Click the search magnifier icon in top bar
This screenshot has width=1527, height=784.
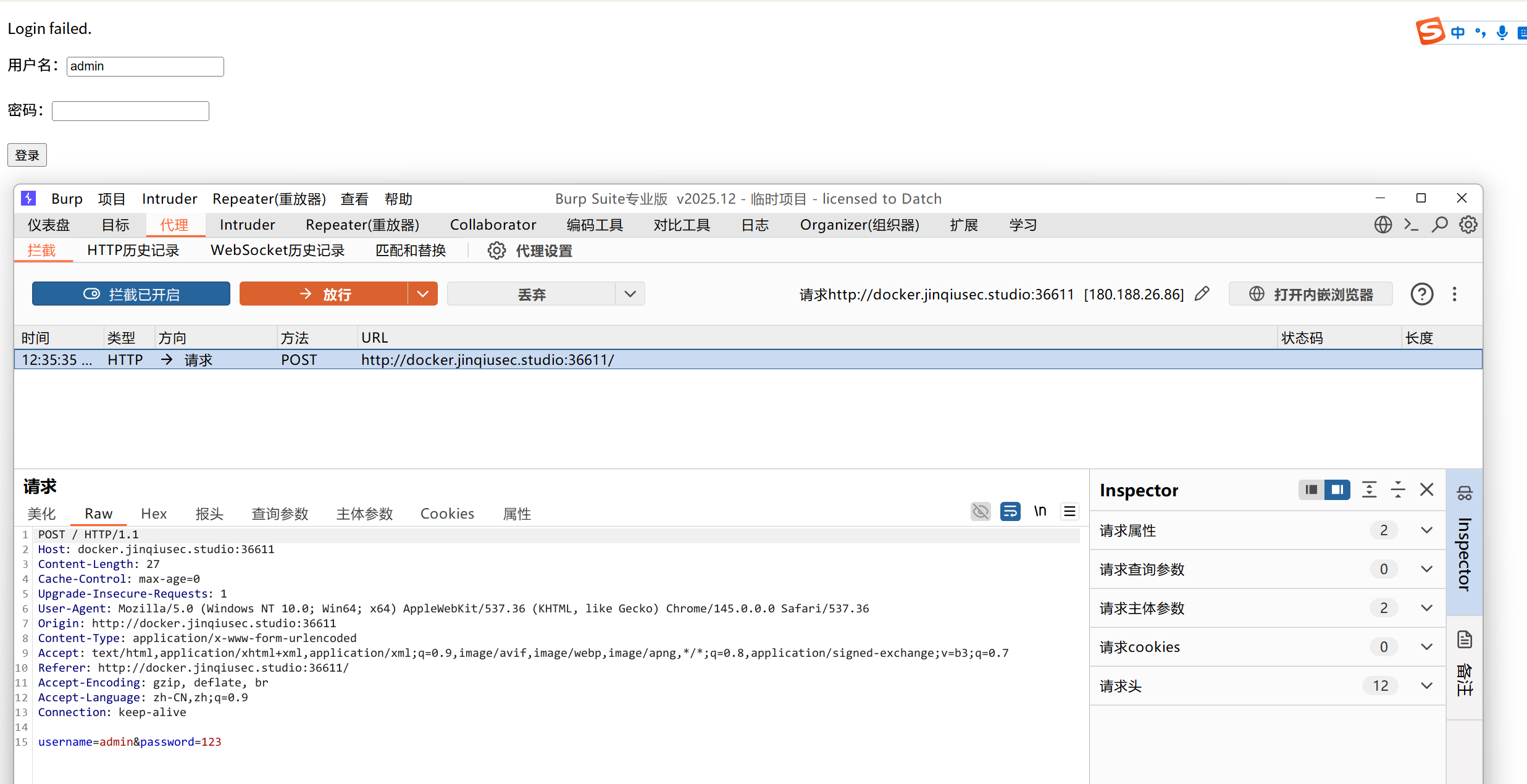tap(1440, 225)
